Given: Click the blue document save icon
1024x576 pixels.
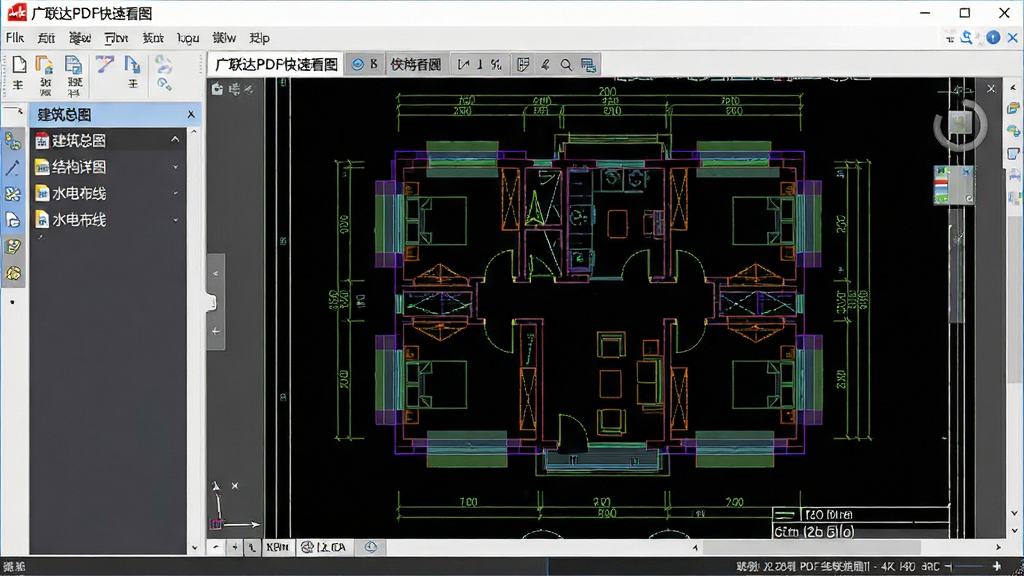Looking at the screenshot, I should (x=73, y=65).
